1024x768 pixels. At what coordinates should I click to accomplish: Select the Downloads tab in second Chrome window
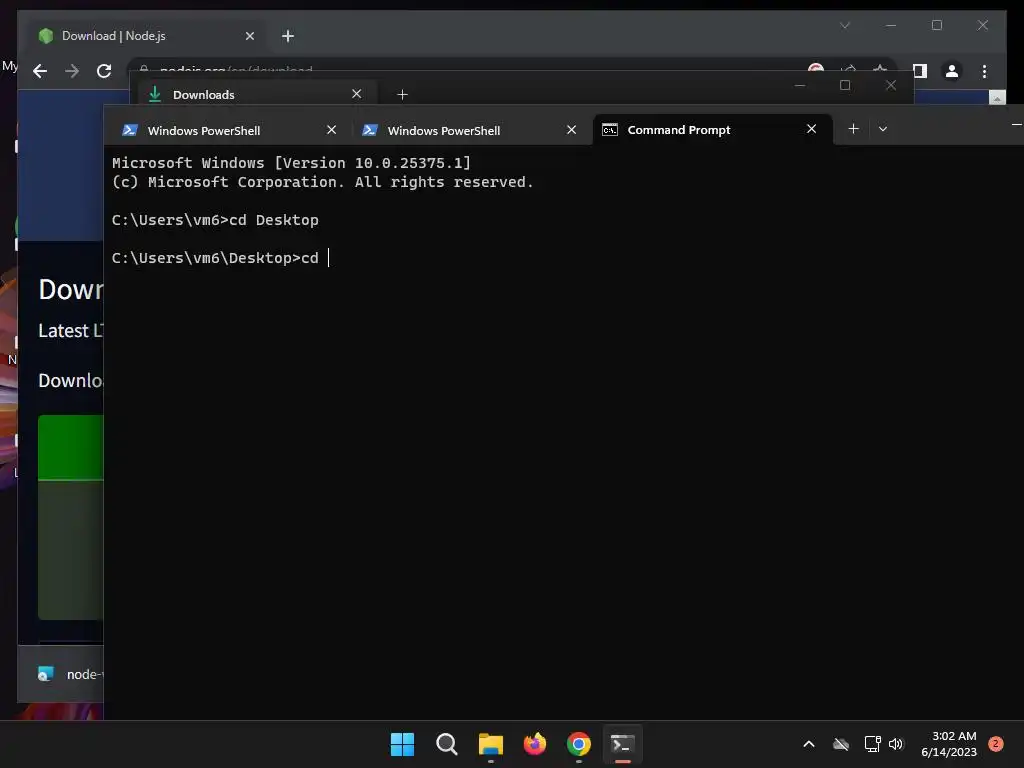(x=258, y=95)
